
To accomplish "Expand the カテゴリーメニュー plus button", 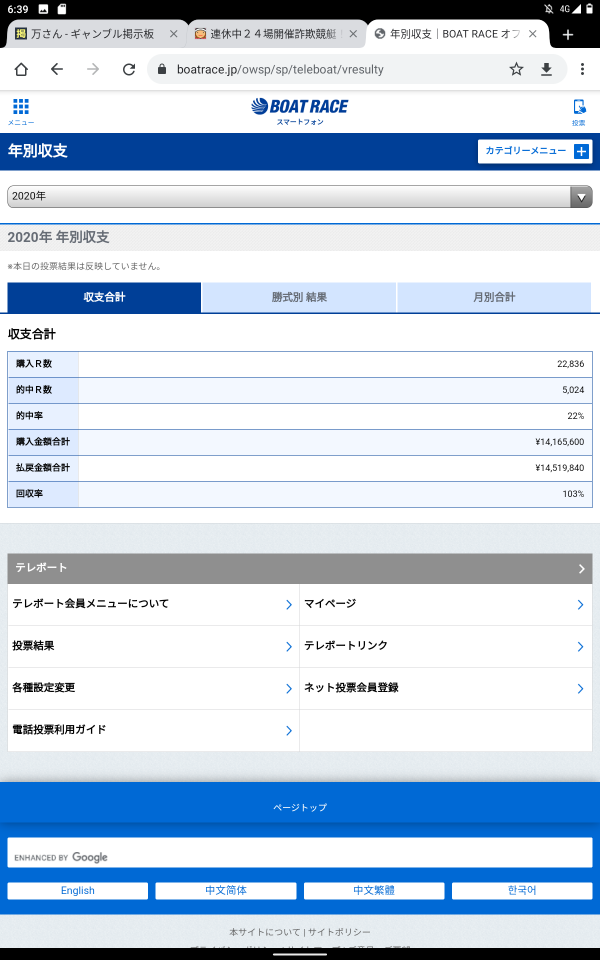I will click(534, 151).
